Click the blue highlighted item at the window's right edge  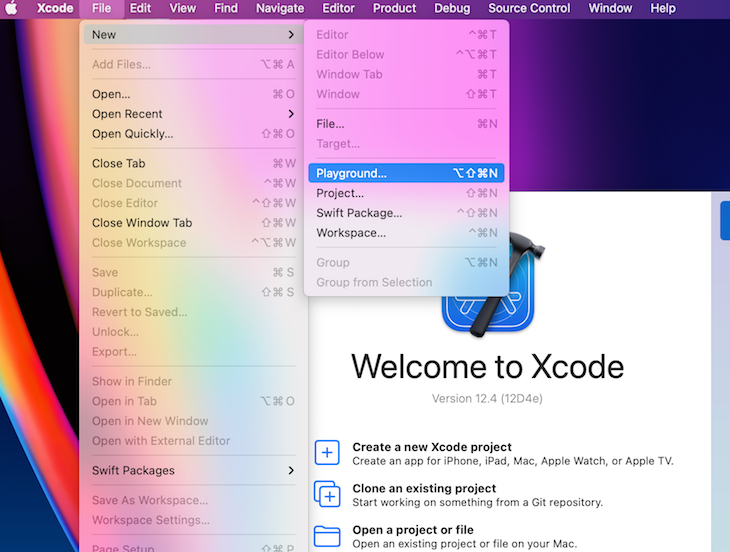[725, 220]
